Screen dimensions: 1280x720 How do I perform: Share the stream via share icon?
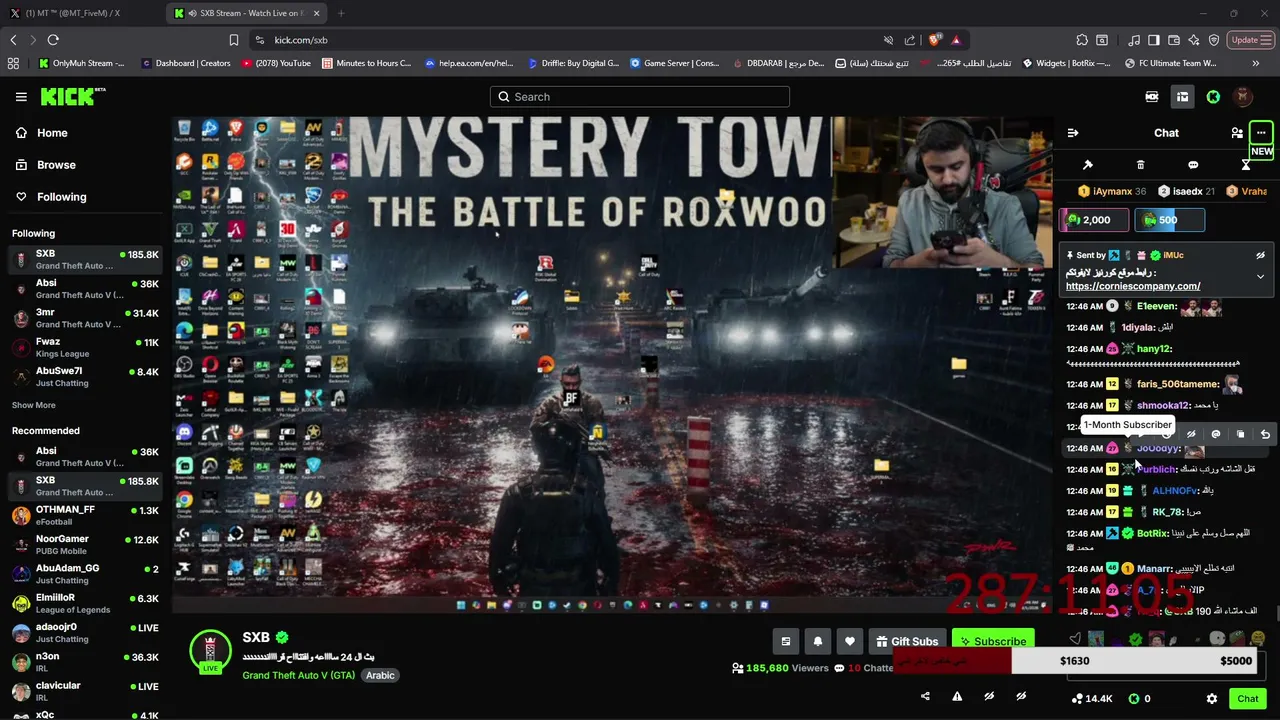tap(925, 697)
